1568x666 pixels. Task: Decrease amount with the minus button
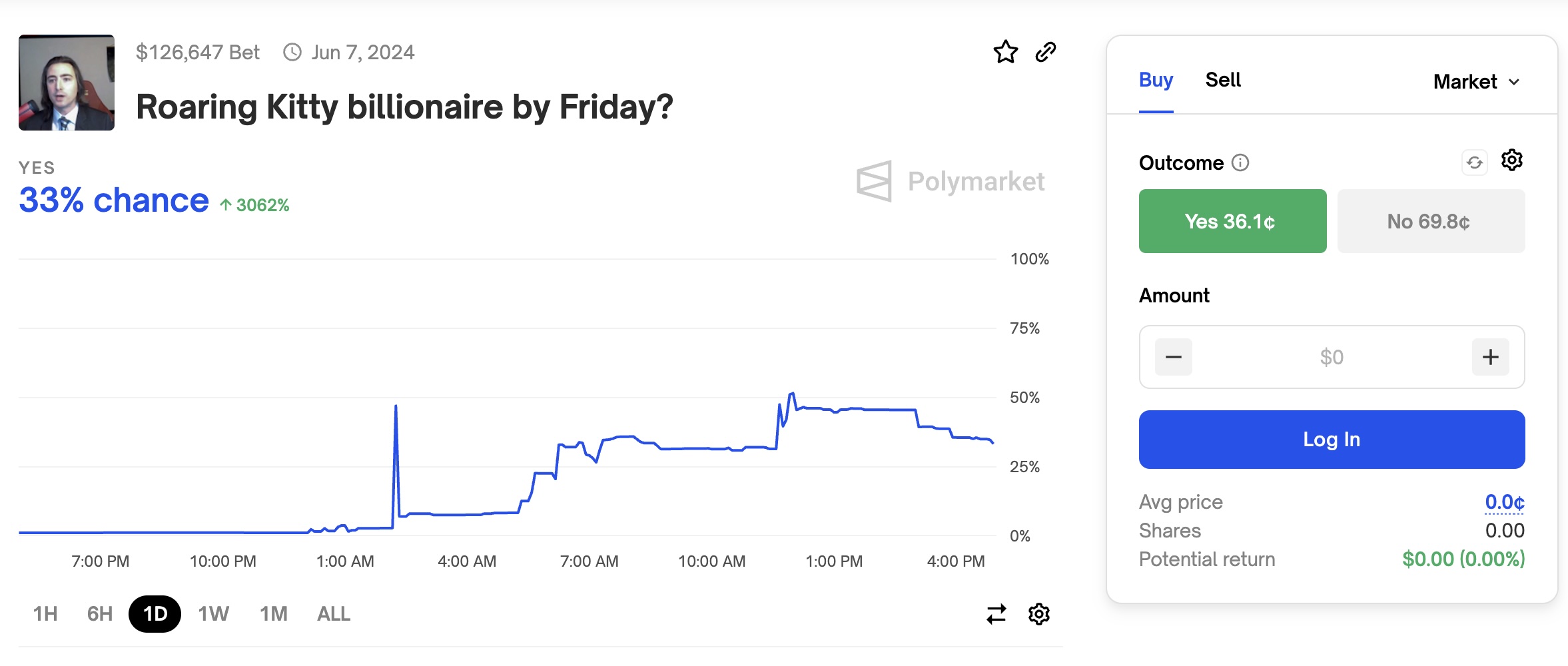(1173, 357)
